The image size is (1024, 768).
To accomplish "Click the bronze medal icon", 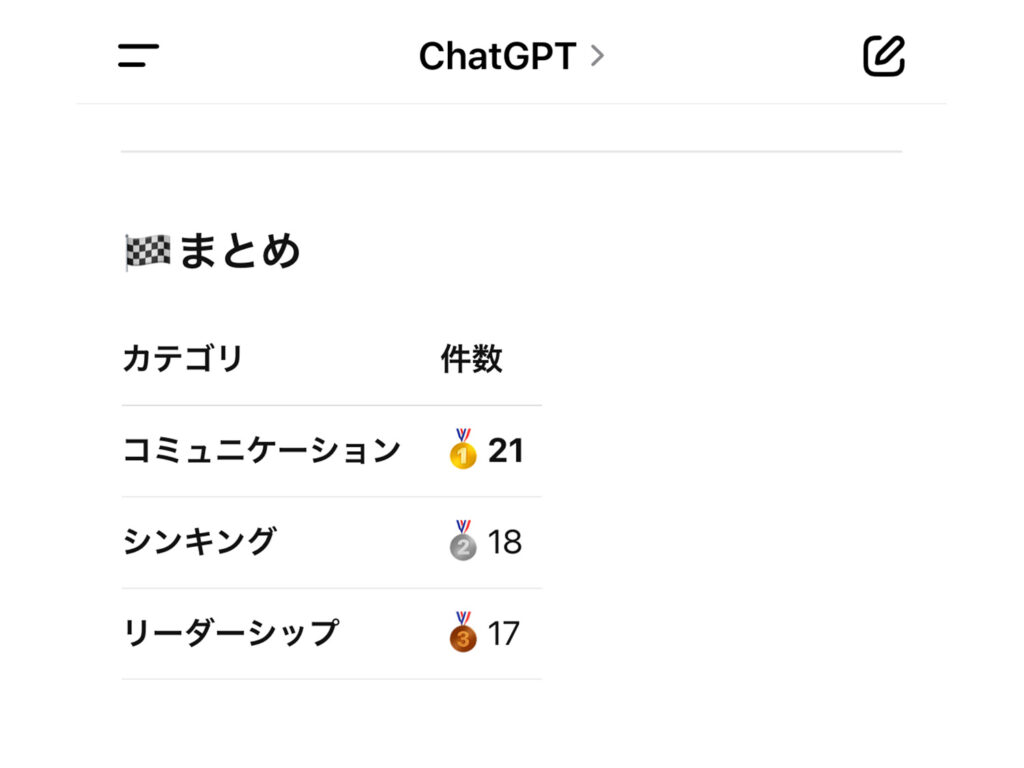I will [x=463, y=632].
